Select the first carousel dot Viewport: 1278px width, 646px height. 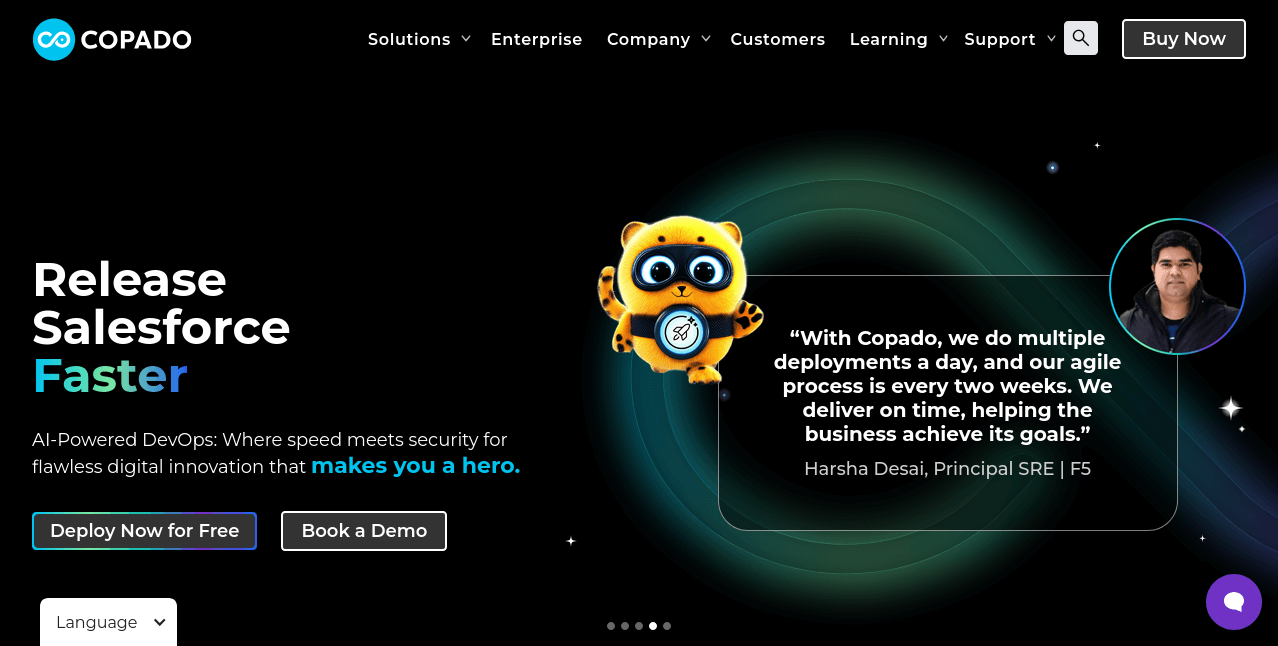pyautogui.click(x=611, y=626)
